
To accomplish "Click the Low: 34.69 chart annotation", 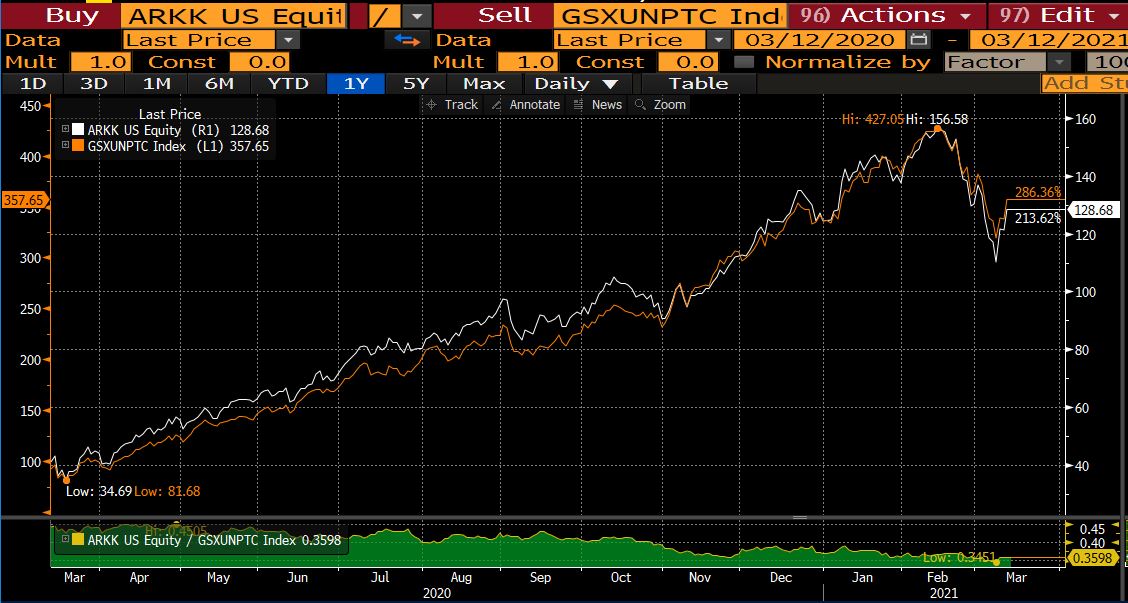I will (x=99, y=491).
